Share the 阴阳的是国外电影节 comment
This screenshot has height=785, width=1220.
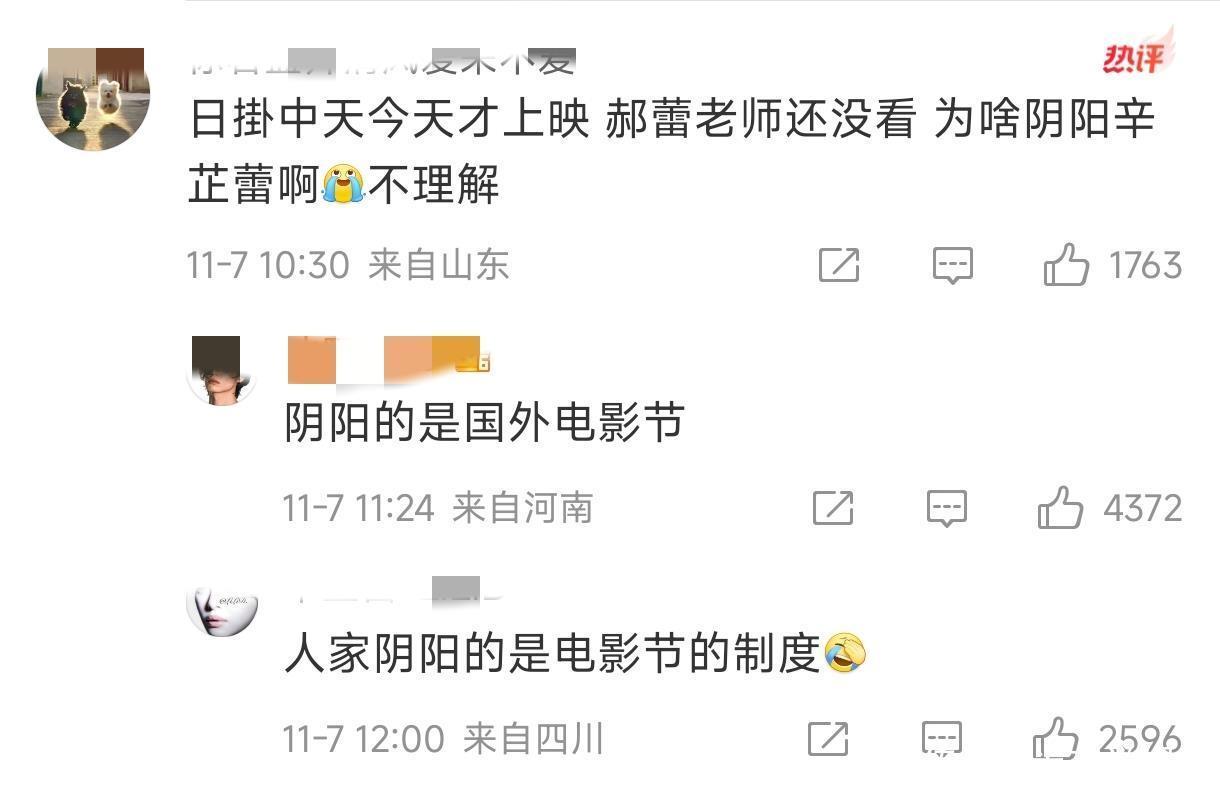click(832, 508)
